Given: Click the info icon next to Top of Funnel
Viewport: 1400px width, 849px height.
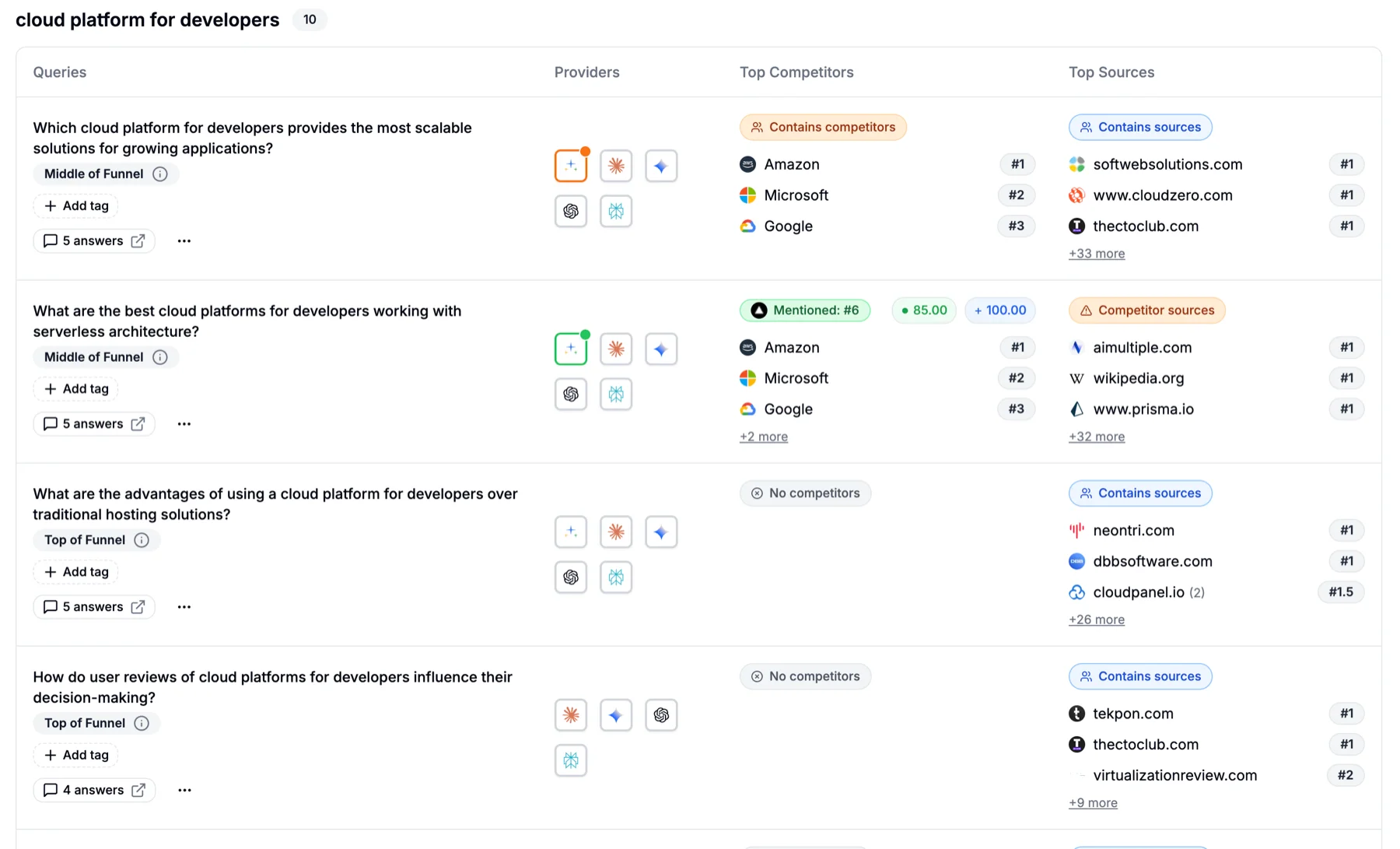Looking at the screenshot, I should point(141,539).
